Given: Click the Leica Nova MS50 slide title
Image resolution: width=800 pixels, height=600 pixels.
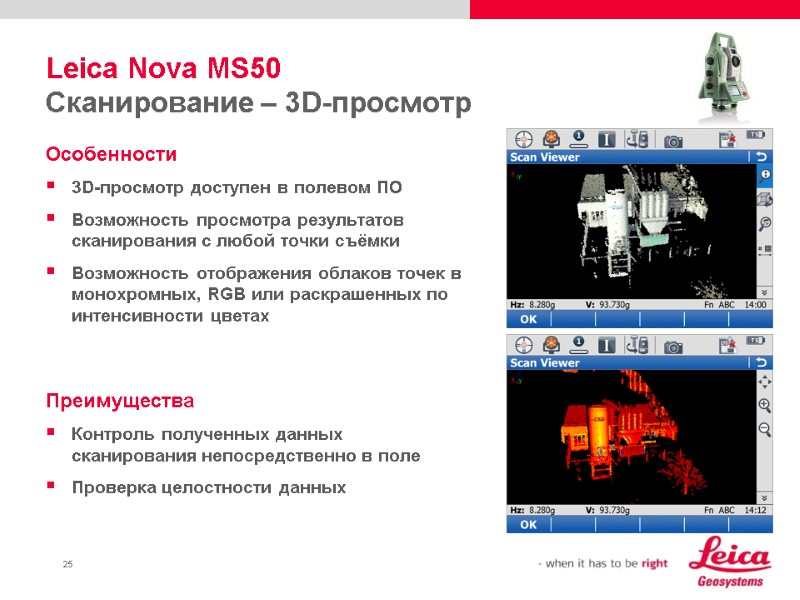Looking at the screenshot, I should [163, 68].
